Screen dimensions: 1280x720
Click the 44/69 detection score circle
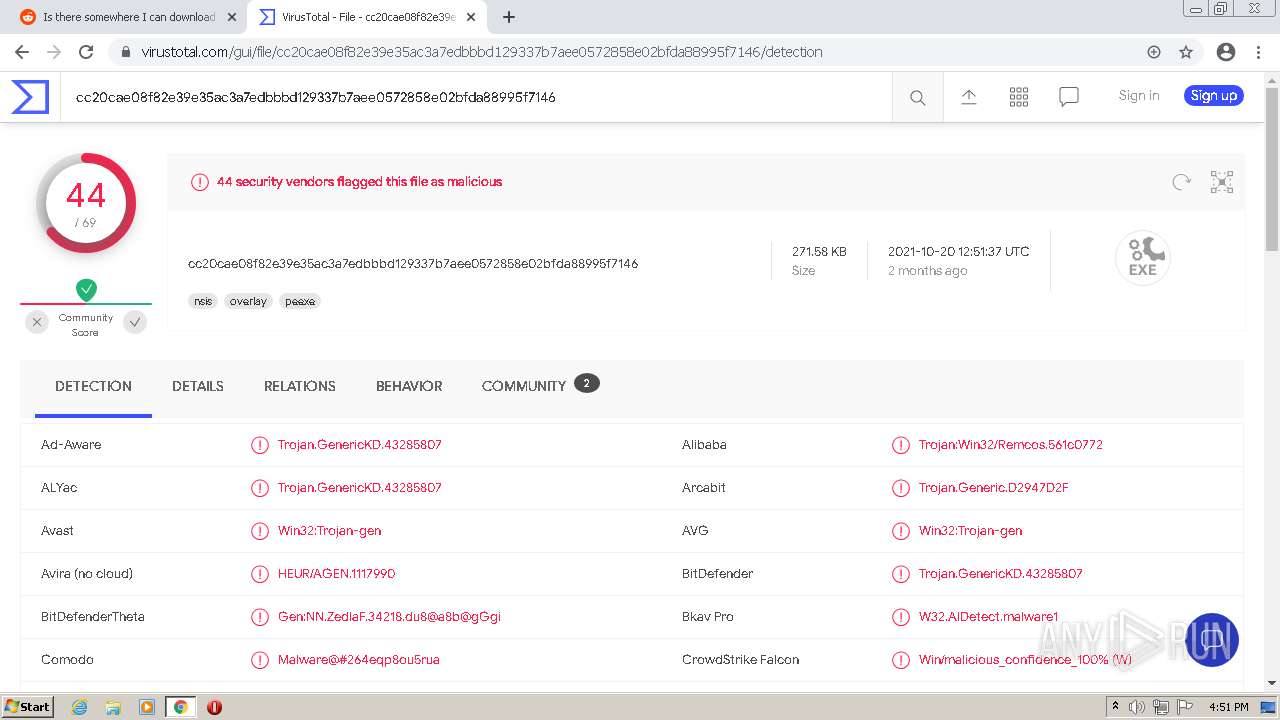pos(86,203)
